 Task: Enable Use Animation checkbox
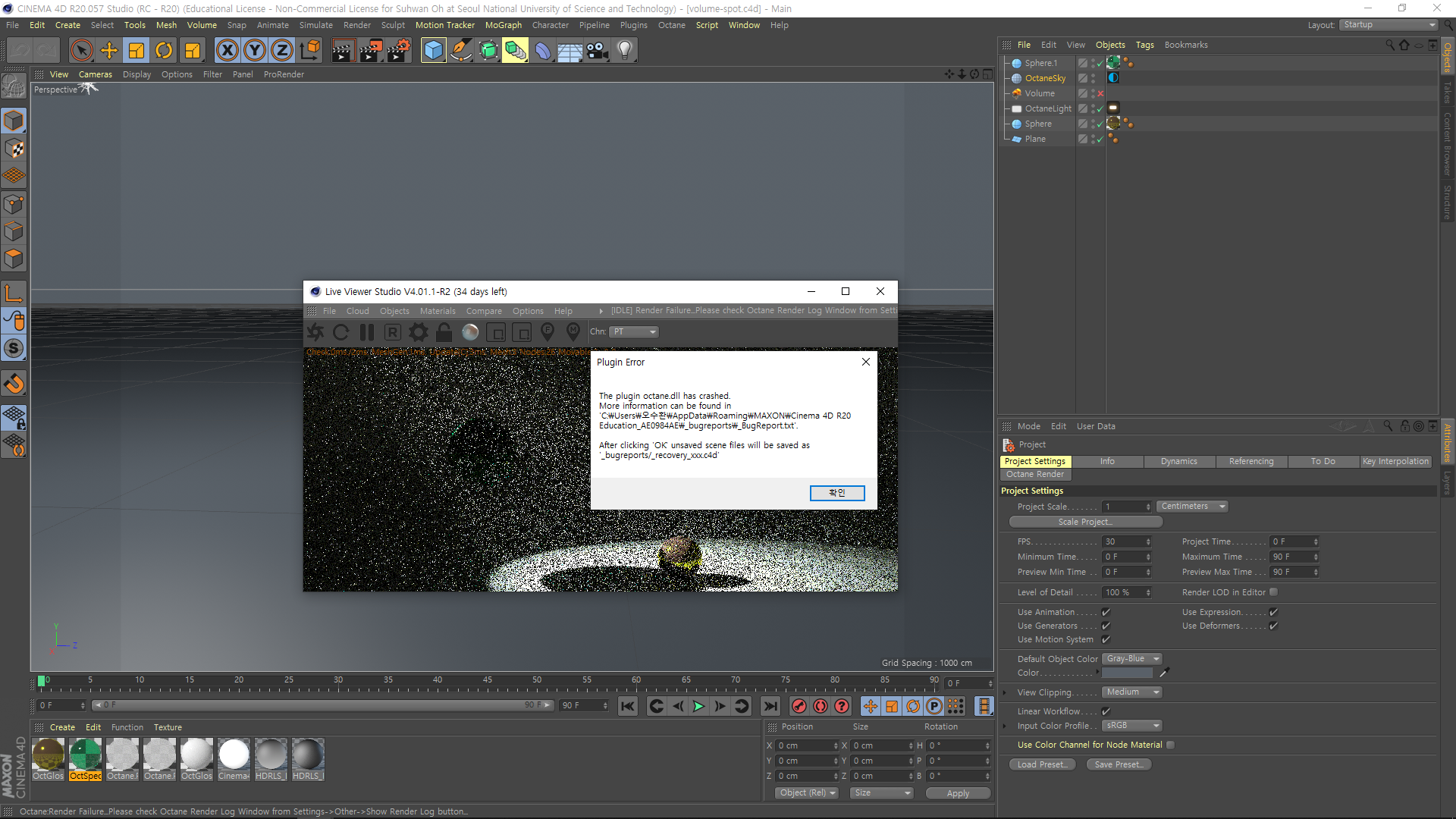(1106, 611)
